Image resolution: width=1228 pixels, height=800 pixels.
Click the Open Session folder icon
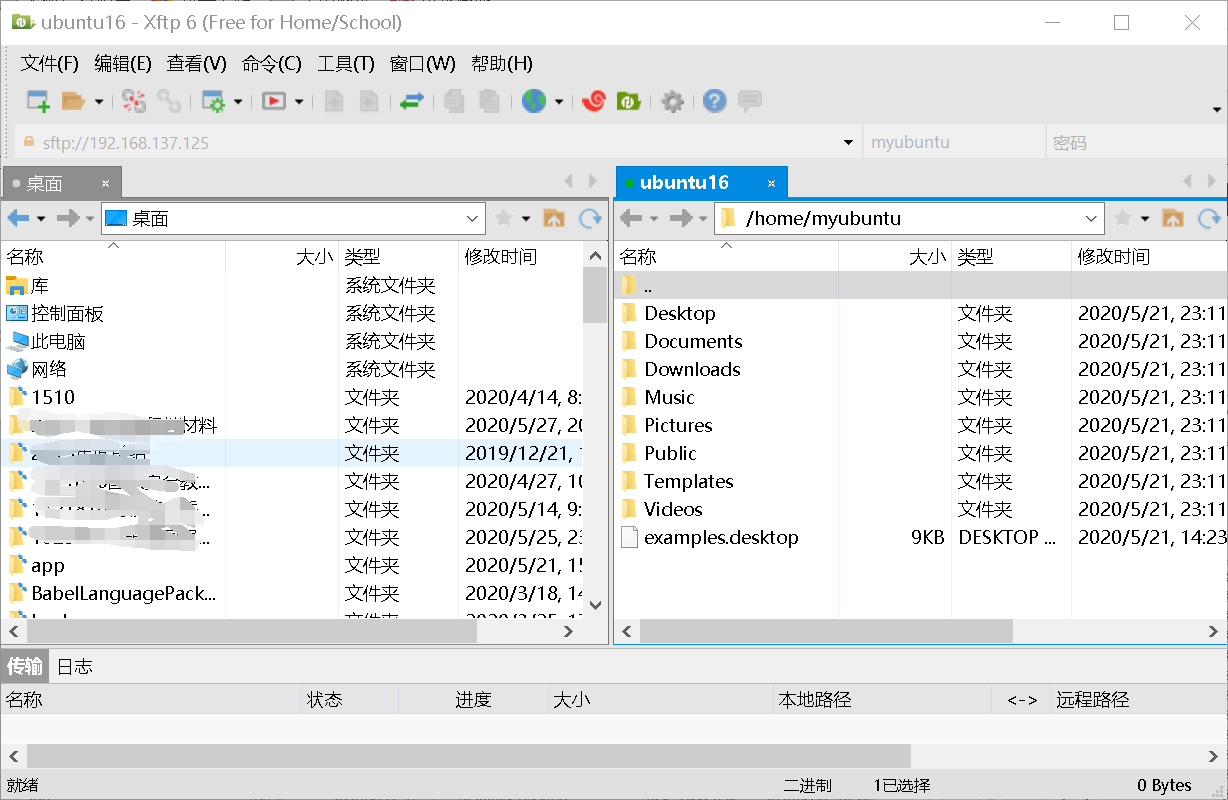click(72, 101)
